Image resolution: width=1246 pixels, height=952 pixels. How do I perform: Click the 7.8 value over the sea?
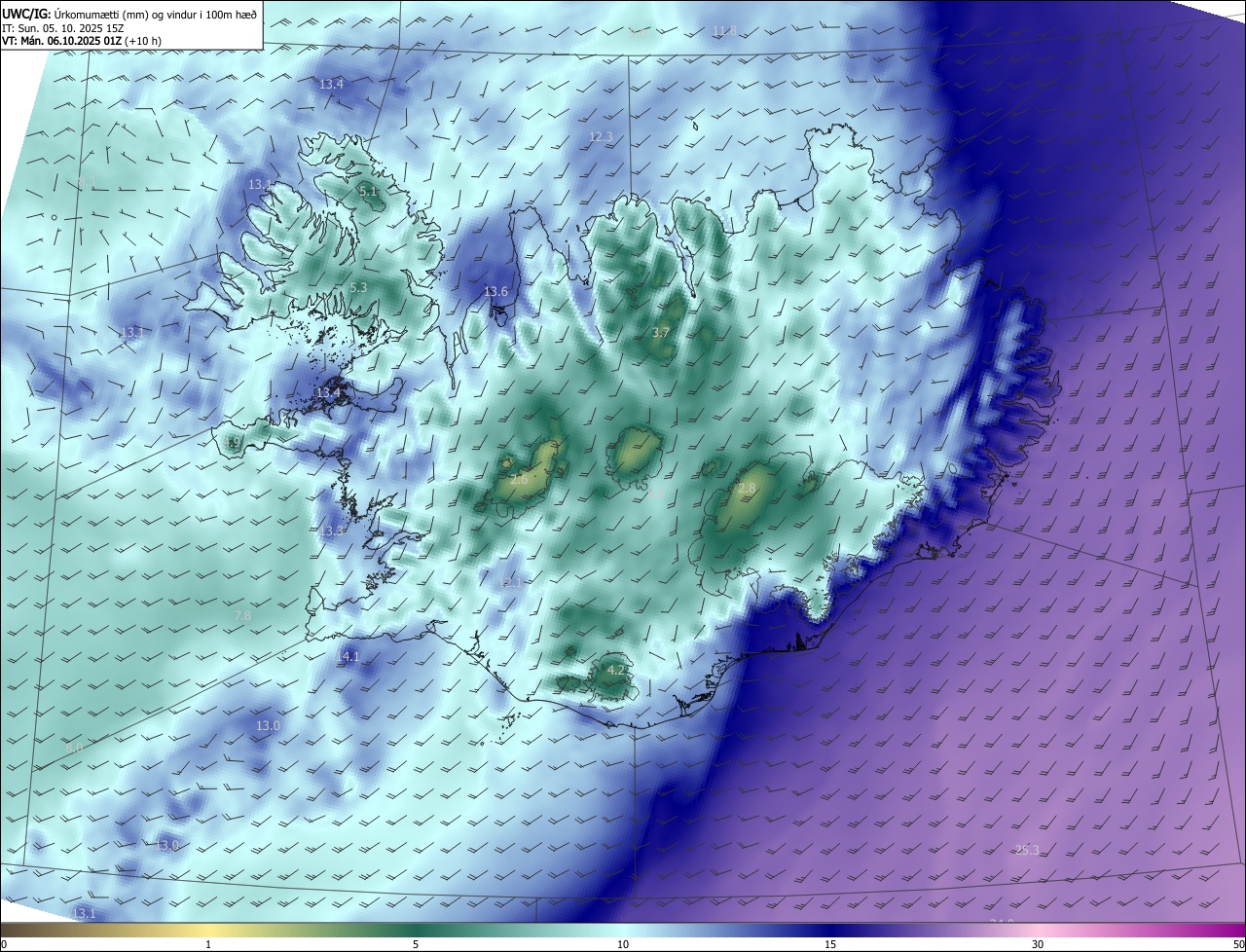[243, 616]
